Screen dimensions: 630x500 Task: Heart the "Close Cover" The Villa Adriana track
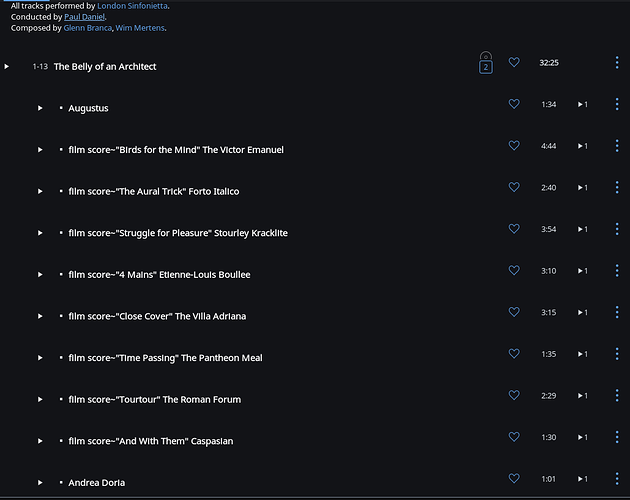click(514, 312)
